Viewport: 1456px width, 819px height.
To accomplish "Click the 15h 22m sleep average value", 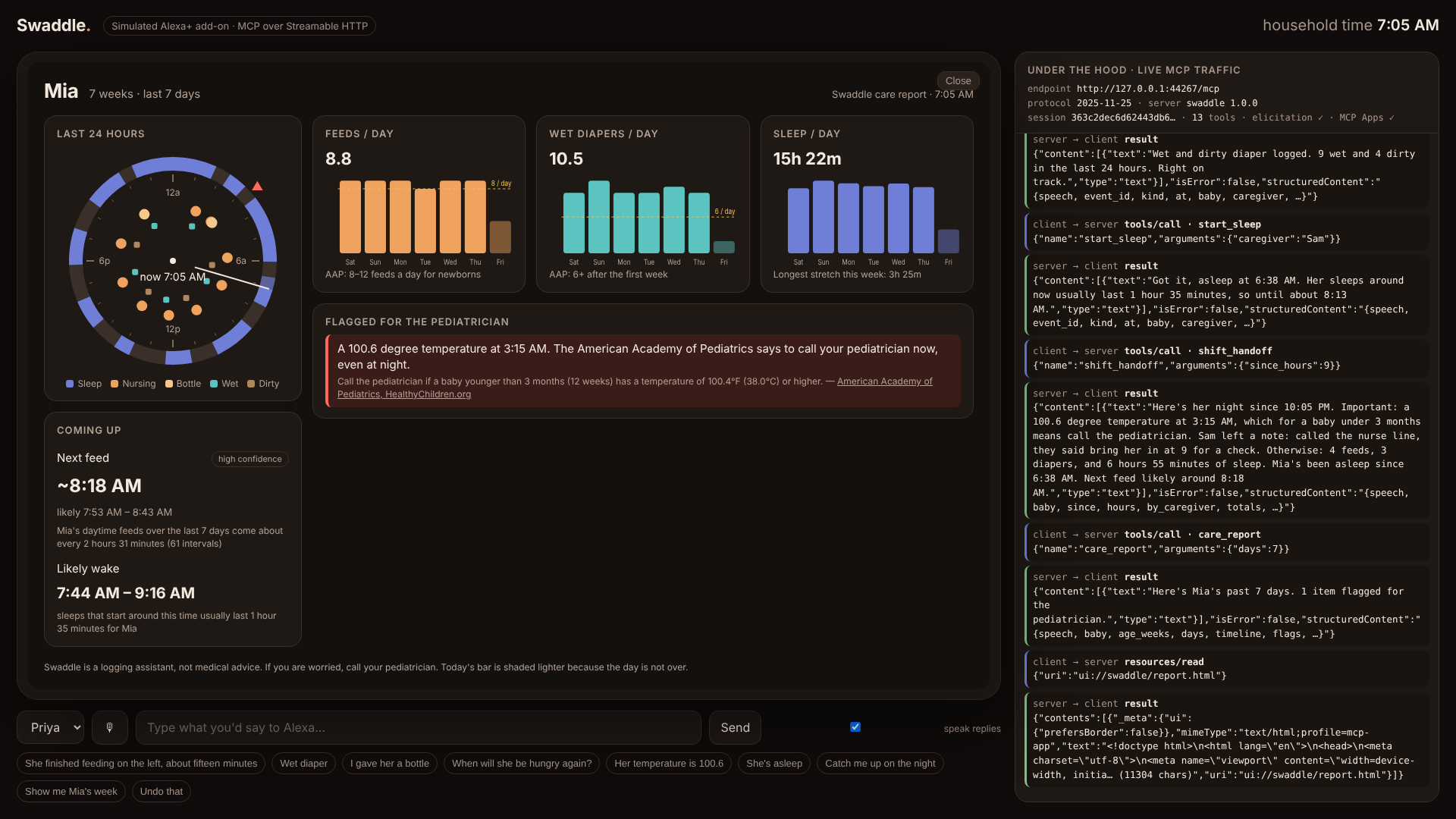I will tap(807, 158).
